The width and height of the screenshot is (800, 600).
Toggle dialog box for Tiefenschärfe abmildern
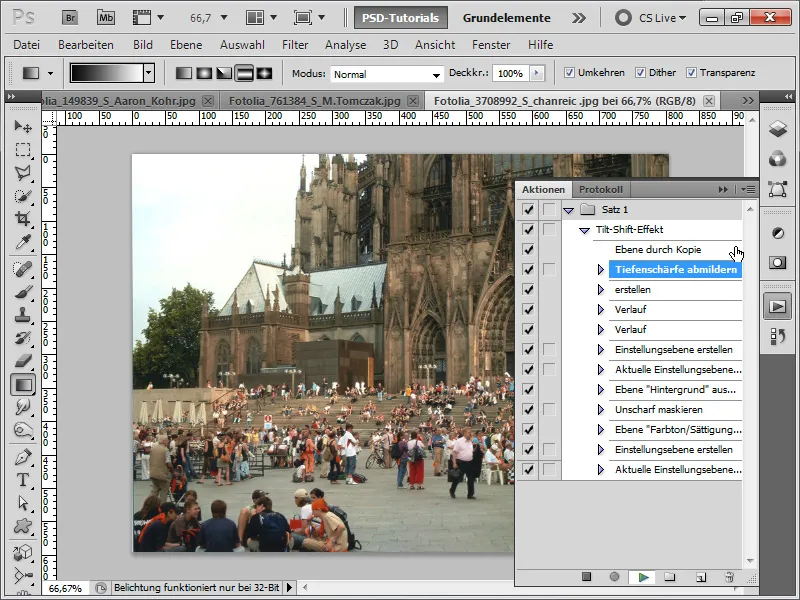(x=549, y=269)
